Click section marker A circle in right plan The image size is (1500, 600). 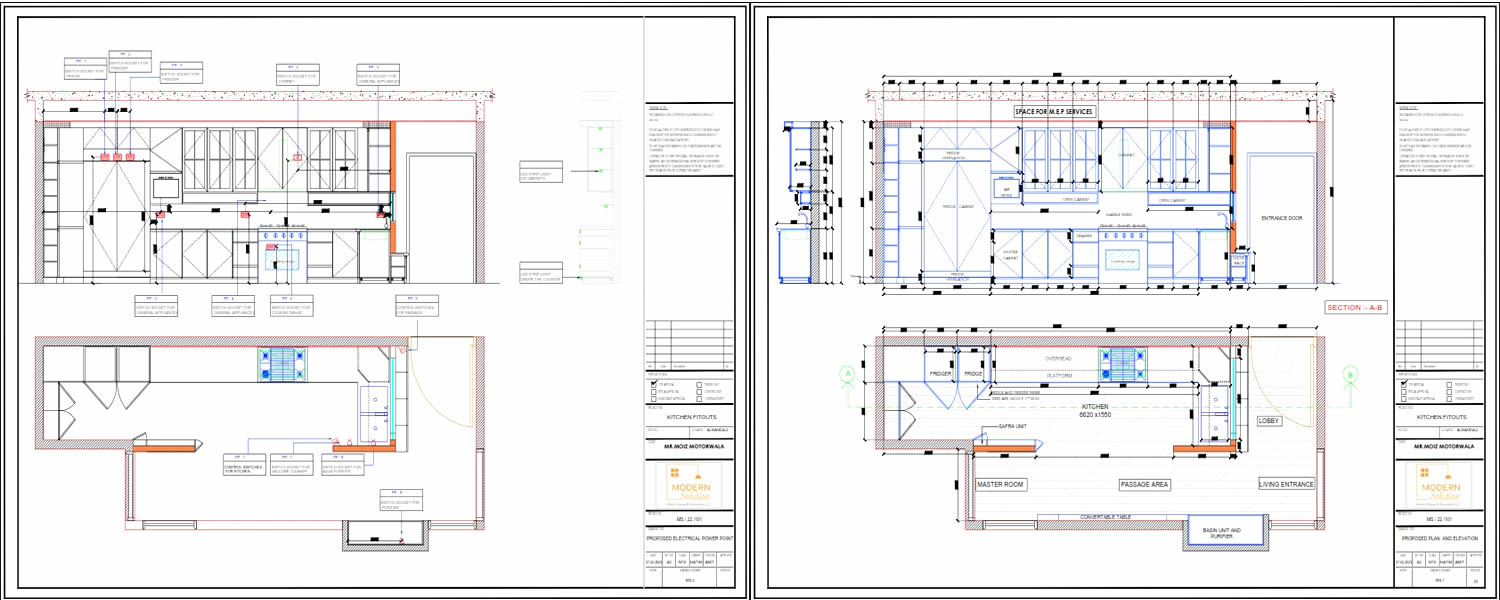[x=847, y=375]
